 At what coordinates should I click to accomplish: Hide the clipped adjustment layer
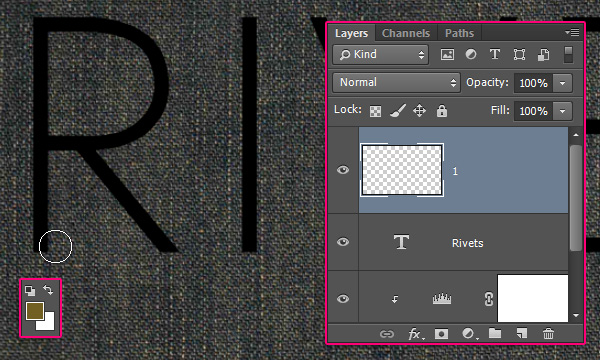(343, 298)
